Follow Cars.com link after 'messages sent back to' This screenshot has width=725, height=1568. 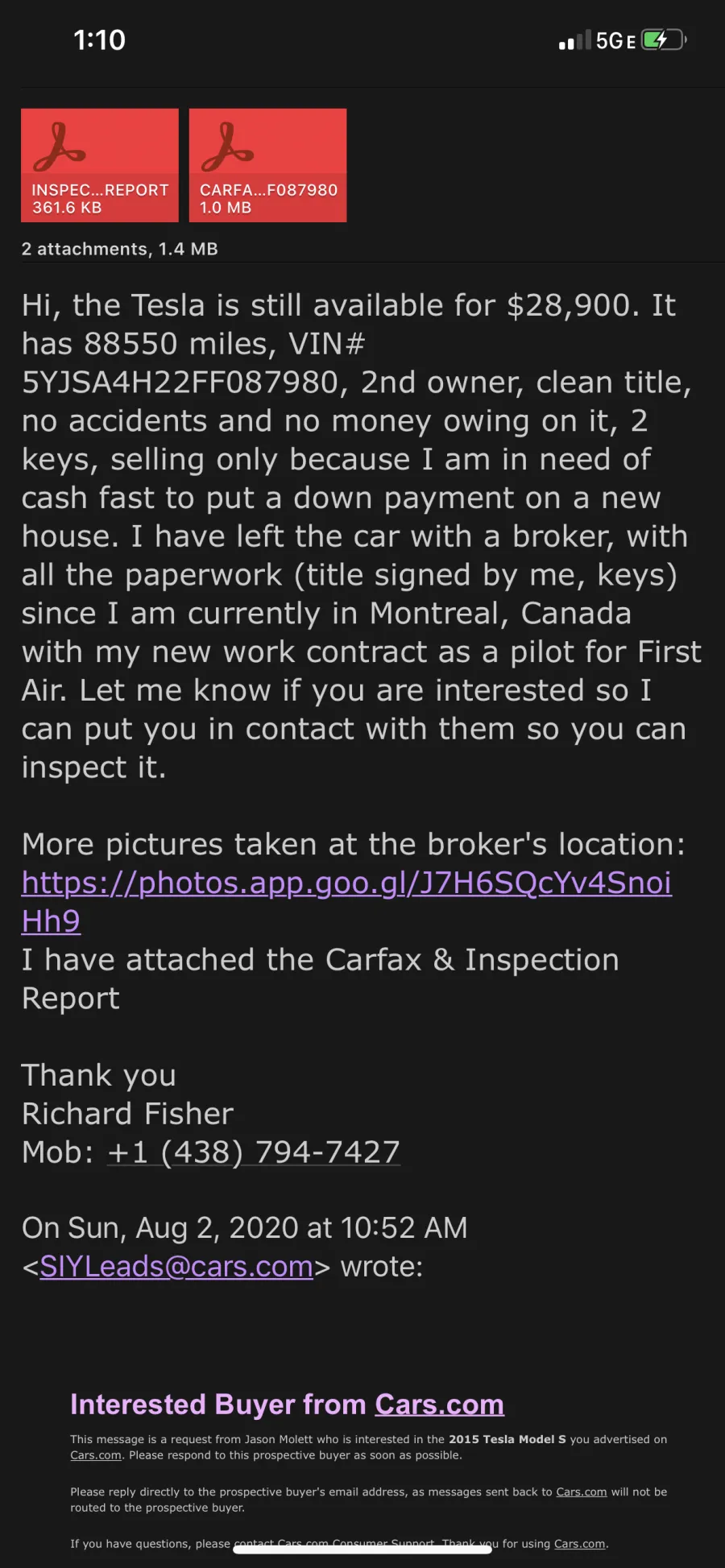click(x=581, y=1491)
